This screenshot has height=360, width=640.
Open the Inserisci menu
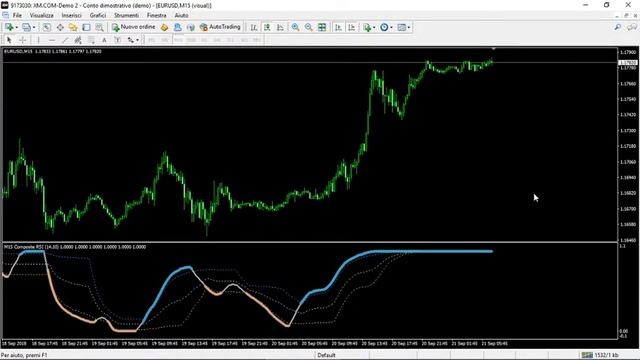click(x=71, y=15)
